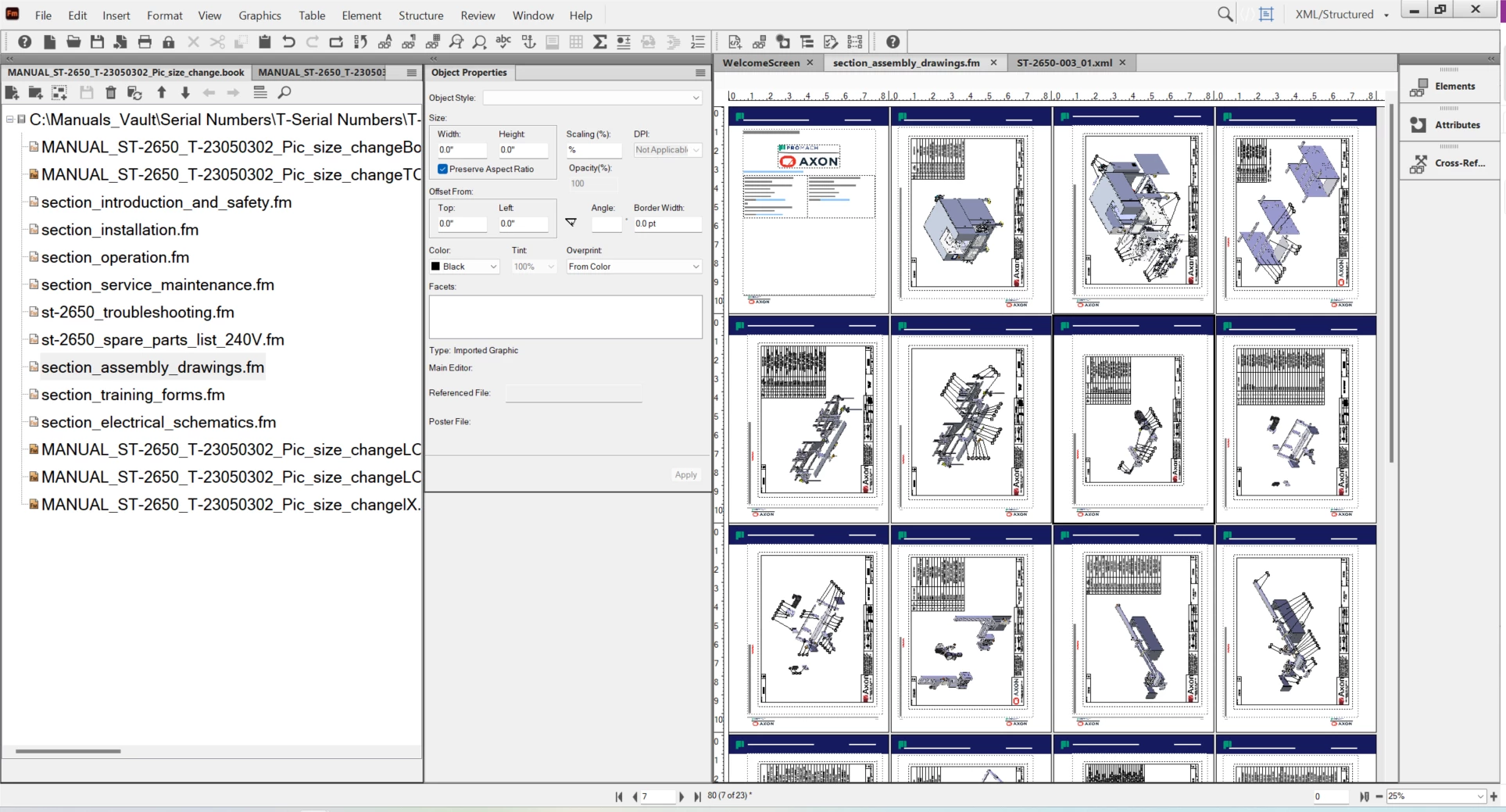Click the Find/Change magnifier icon

(x=456, y=42)
